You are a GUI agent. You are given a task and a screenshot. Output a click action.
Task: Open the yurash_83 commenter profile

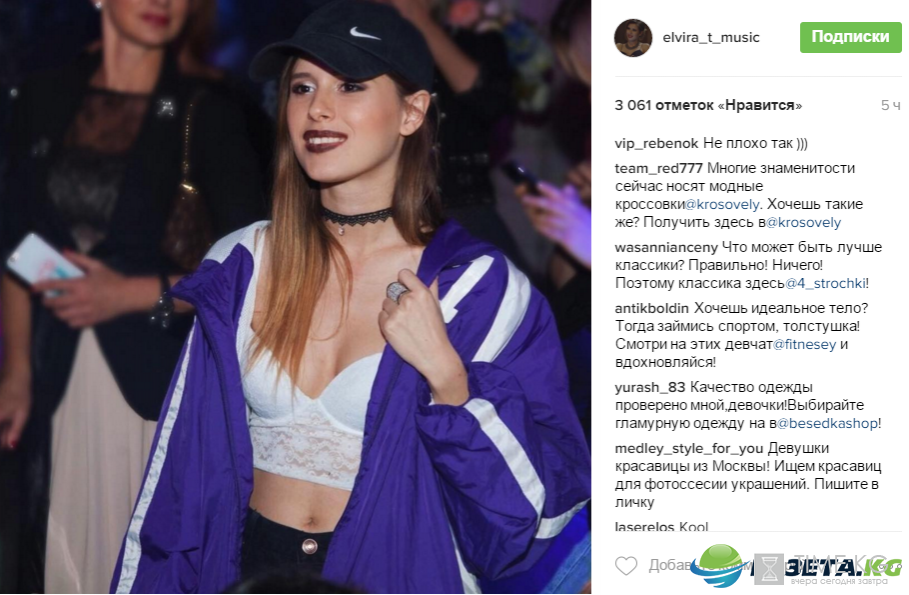pyautogui.click(x=650, y=387)
